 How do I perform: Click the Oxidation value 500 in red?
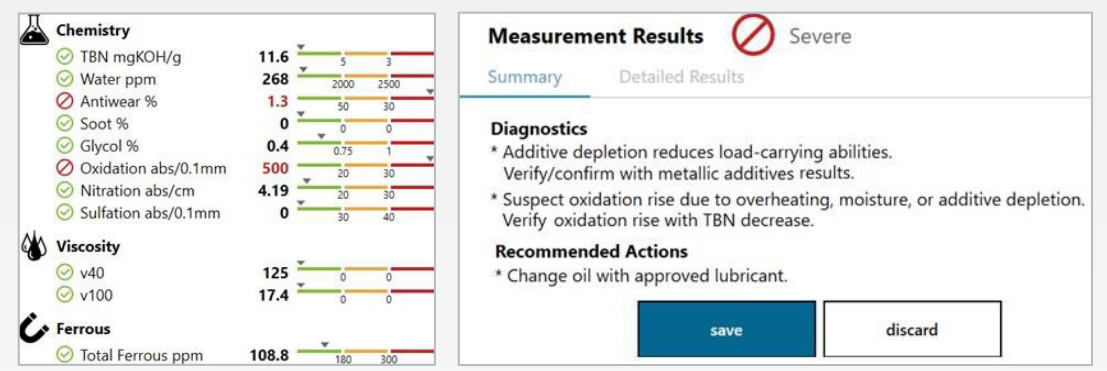[x=275, y=169]
